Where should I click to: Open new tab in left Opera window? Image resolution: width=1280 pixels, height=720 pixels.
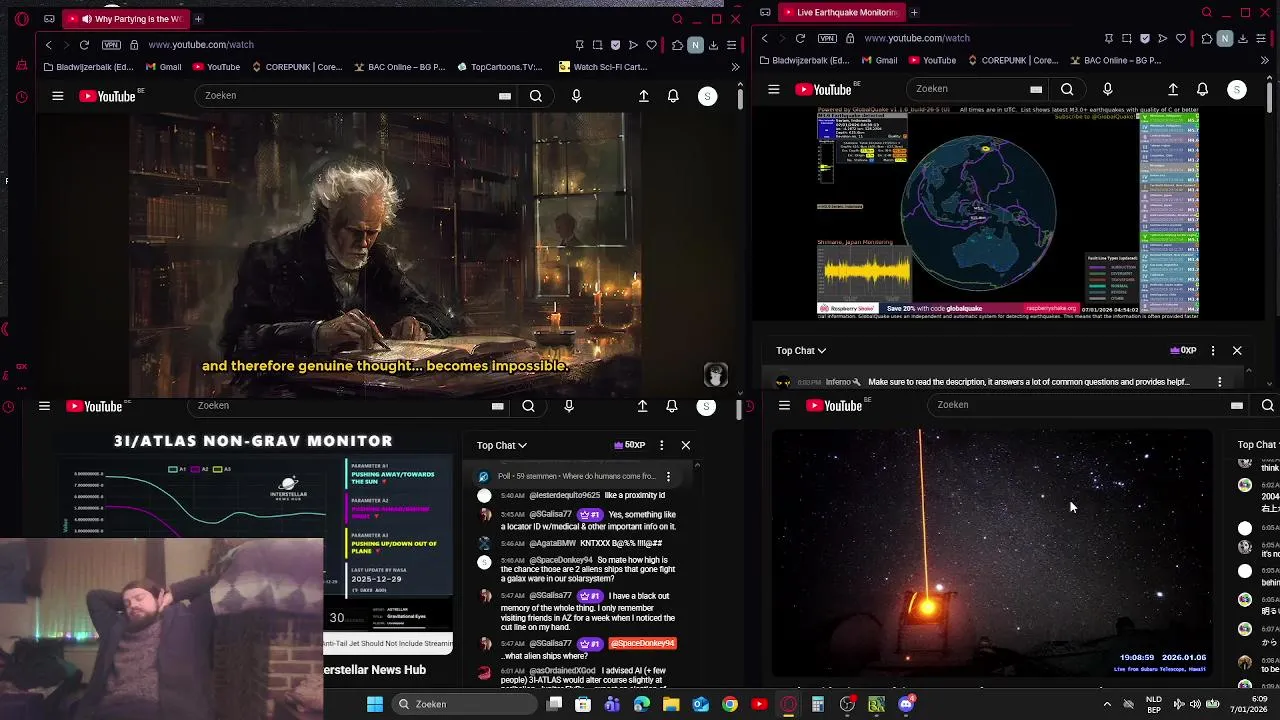[198, 19]
